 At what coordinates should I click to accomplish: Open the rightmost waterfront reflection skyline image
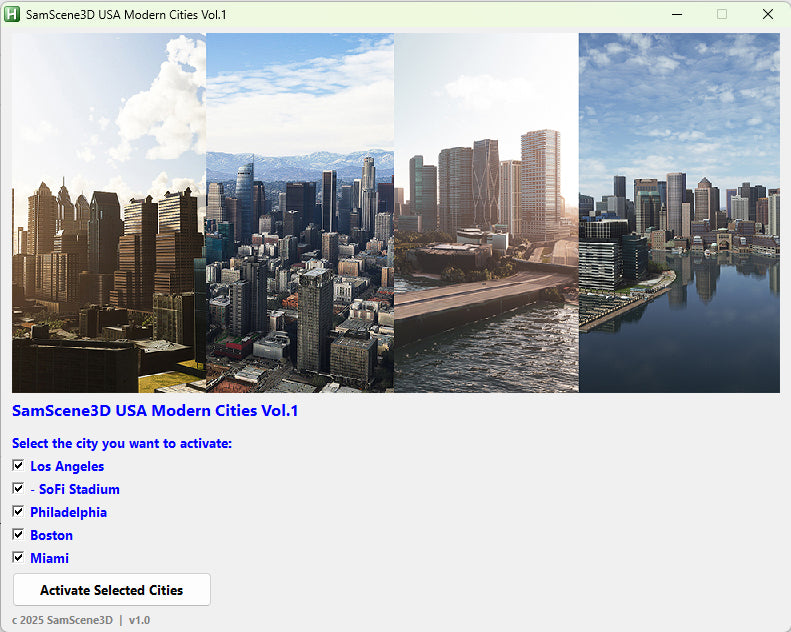point(679,213)
